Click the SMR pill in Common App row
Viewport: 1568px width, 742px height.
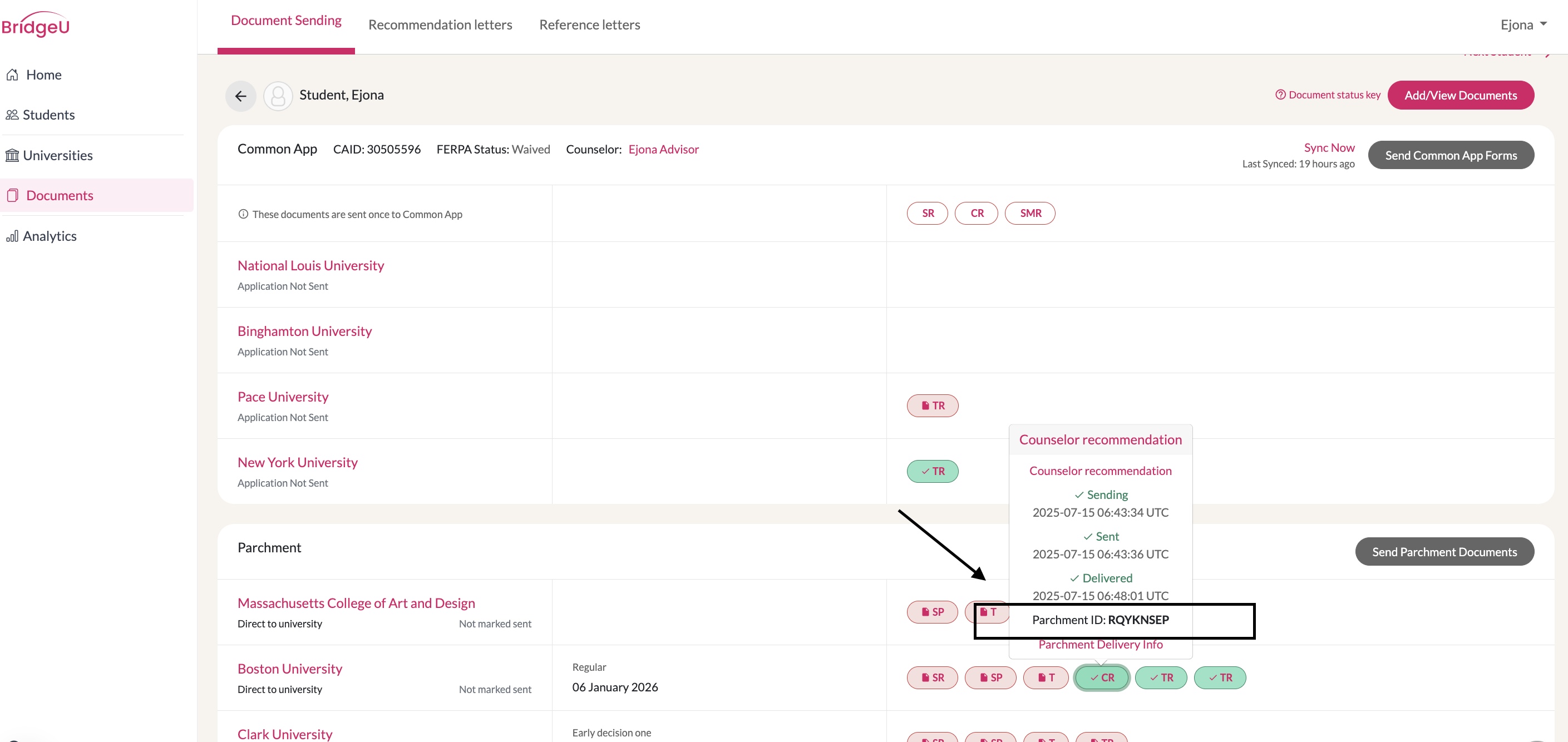point(1030,214)
